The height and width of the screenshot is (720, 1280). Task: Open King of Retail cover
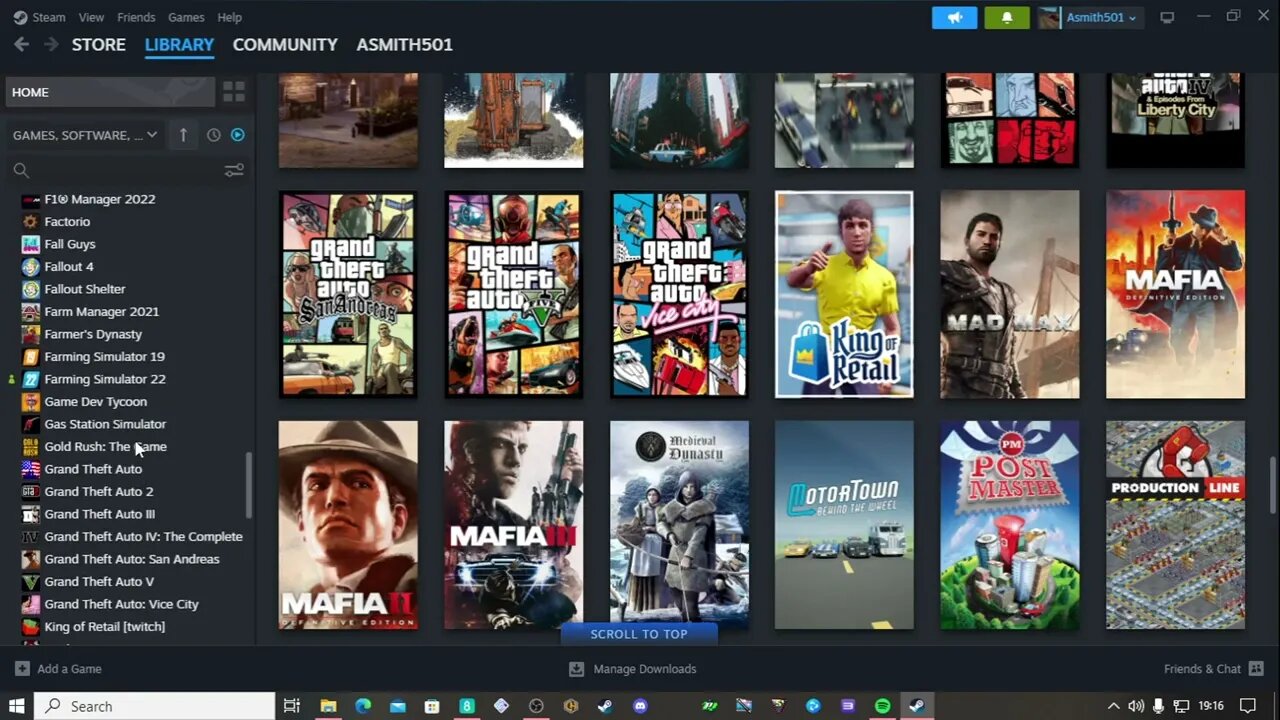pos(844,294)
